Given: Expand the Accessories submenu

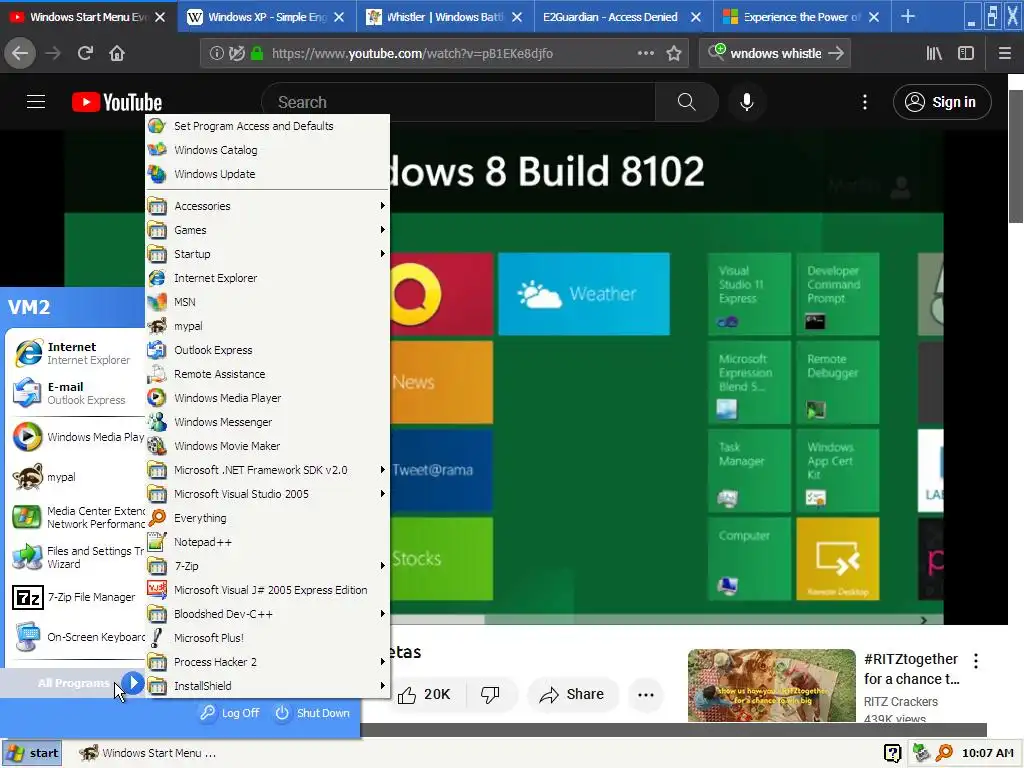Looking at the screenshot, I should pos(267,206).
